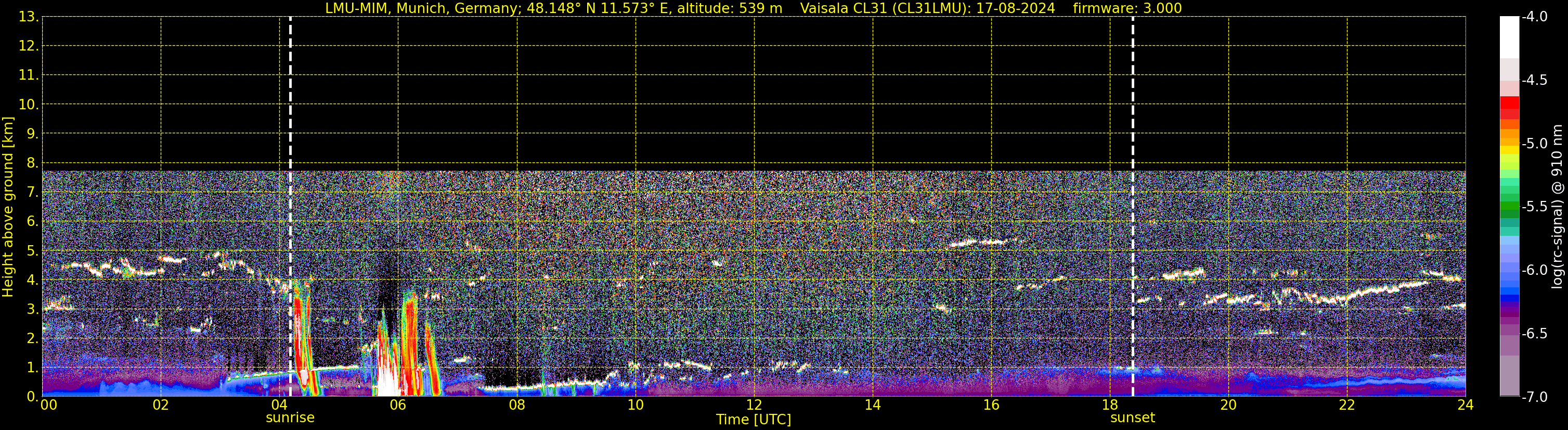The width and height of the screenshot is (1568, 430).
Task: Click the 24 tick on the time axis
Action: pyautogui.click(x=1465, y=406)
